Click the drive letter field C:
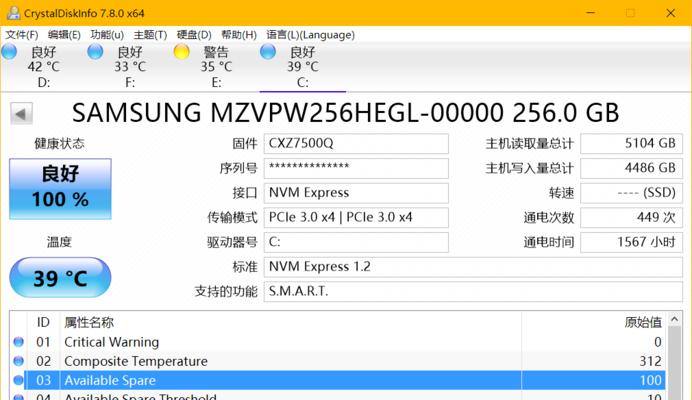 [x=356, y=242]
